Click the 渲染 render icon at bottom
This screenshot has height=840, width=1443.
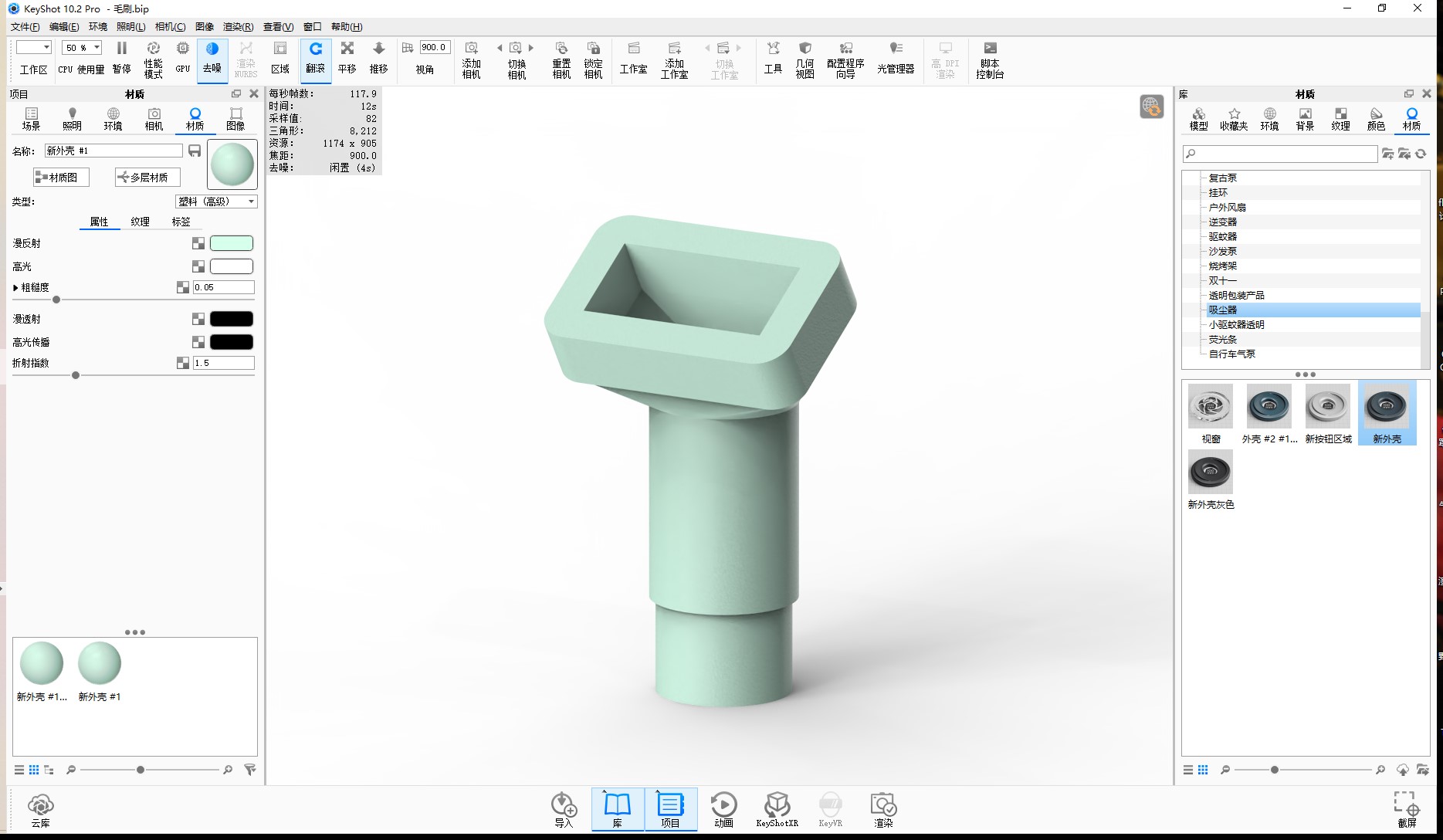click(x=883, y=809)
